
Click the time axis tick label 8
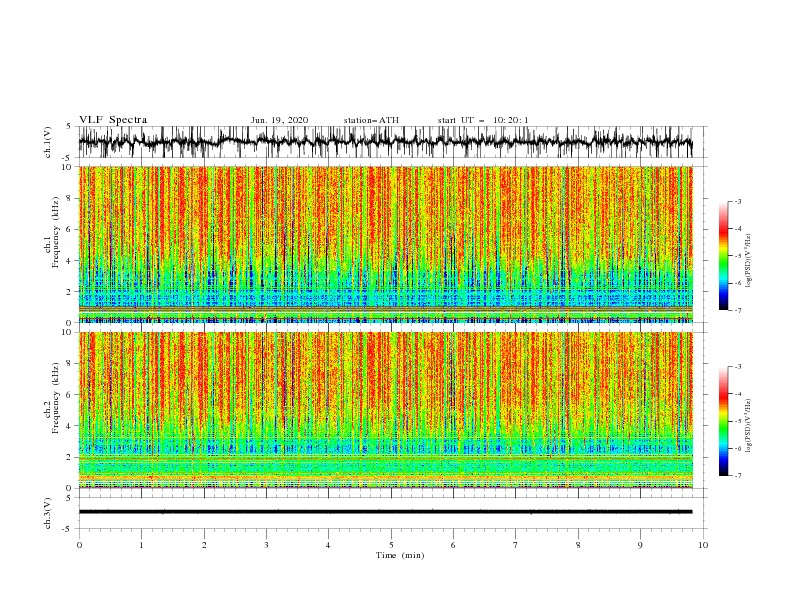(x=578, y=545)
